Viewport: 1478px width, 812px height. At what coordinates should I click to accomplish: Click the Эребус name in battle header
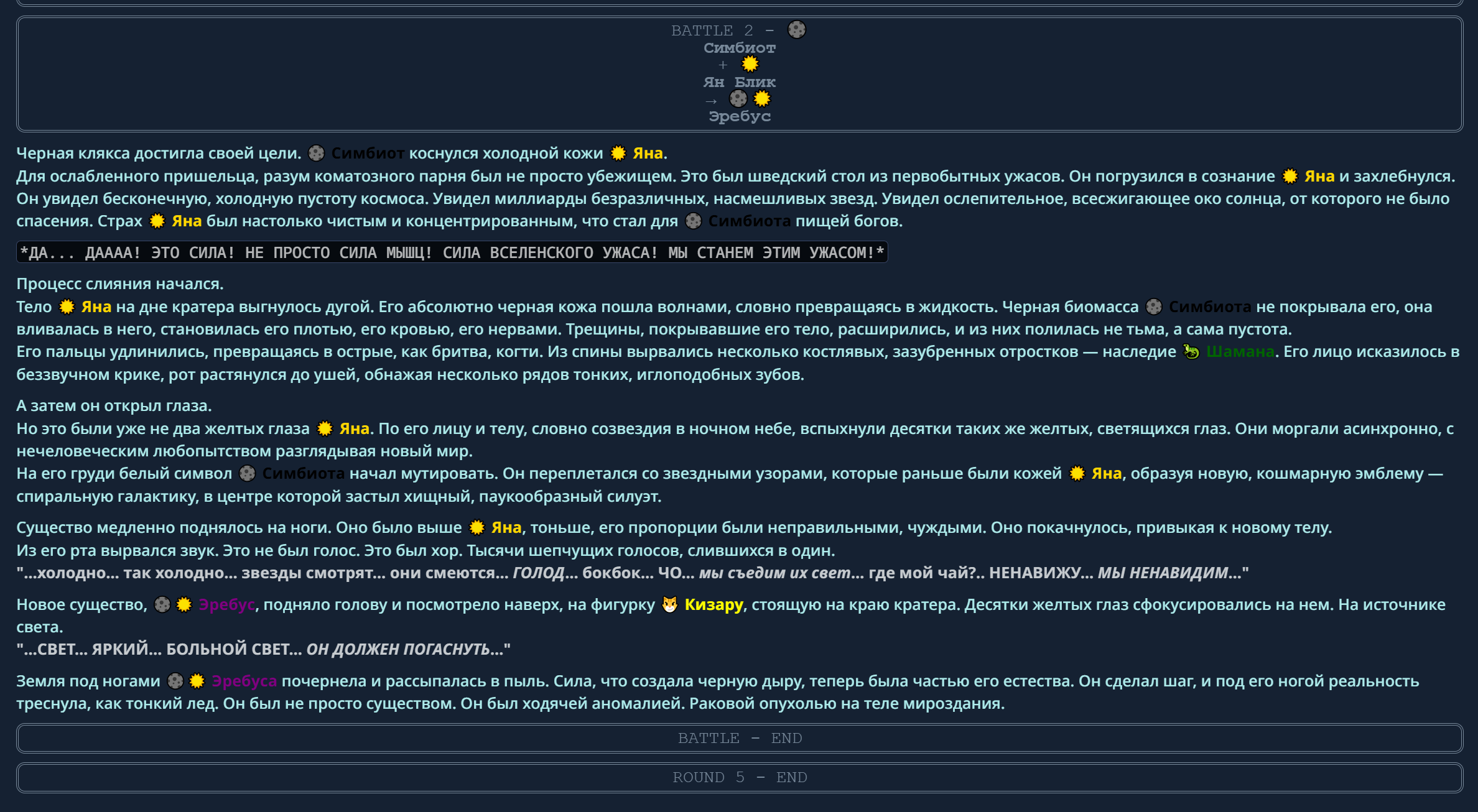pos(739,116)
